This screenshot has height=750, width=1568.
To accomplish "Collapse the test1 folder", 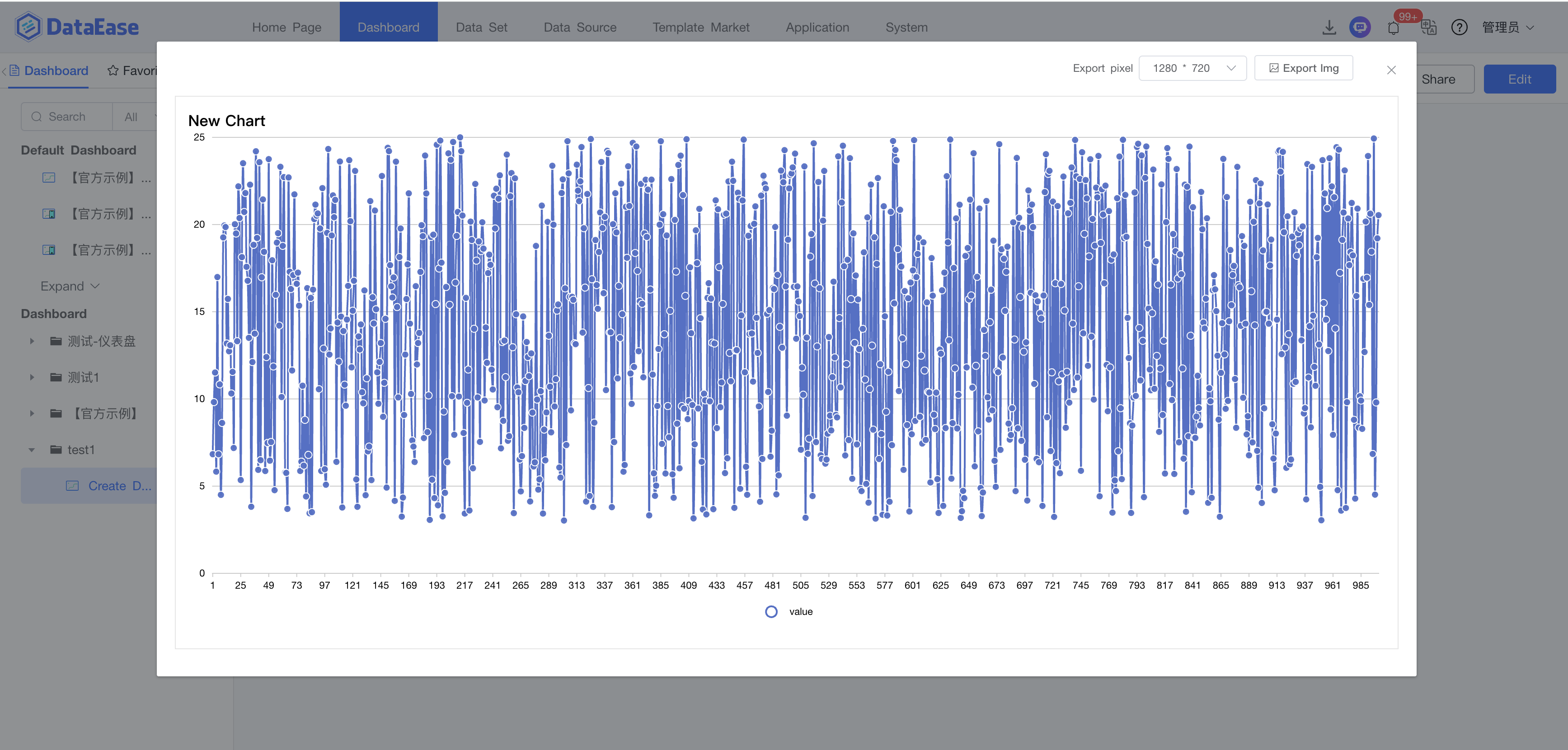I will pos(32,450).
